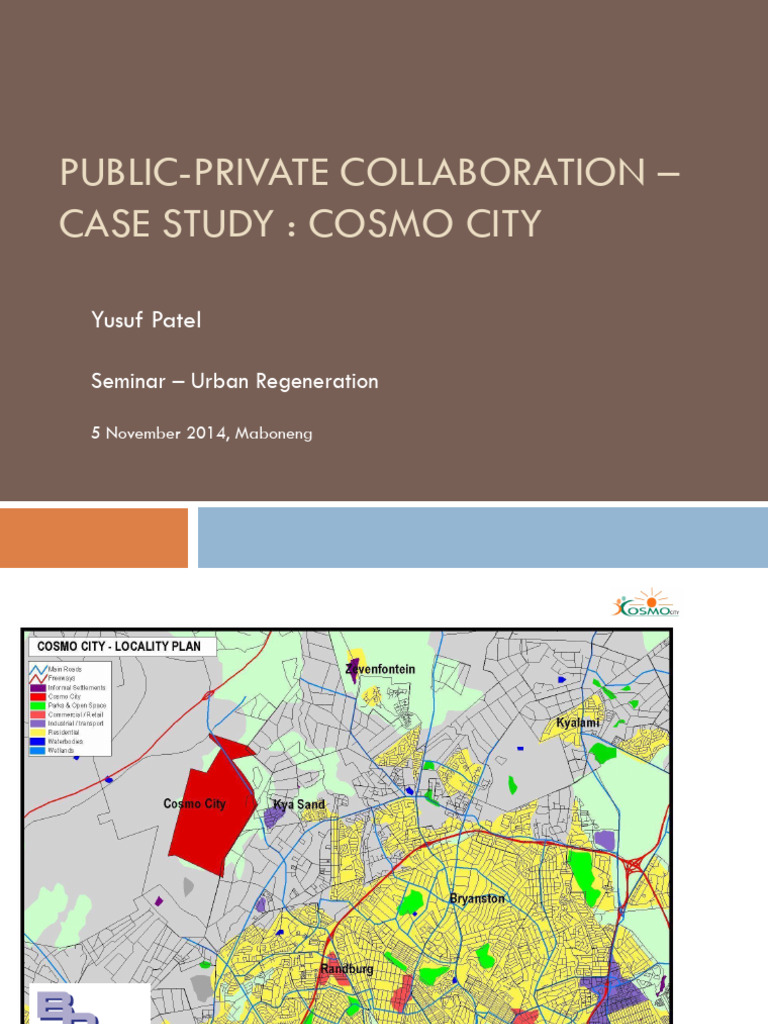Screen dimensions: 768x1024
Task: Click the red Cosmo City legend swatch
Action: [38, 697]
